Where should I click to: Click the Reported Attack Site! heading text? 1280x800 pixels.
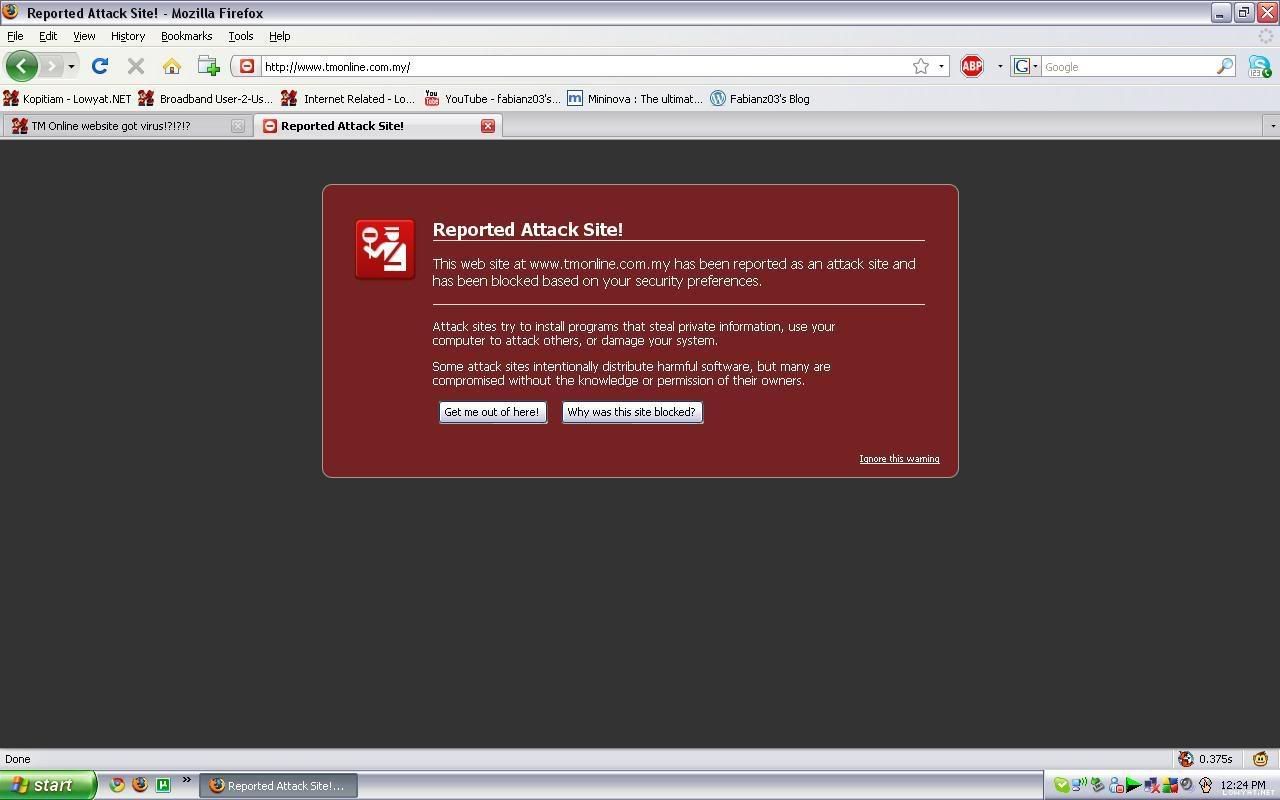pyautogui.click(x=528, y=230)
